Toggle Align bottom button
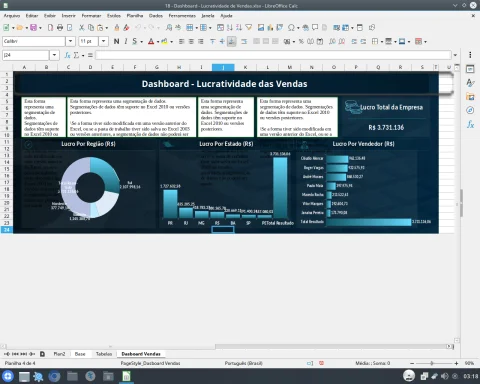The height and width of the screenshot is (384, 480). coord(232,41)
